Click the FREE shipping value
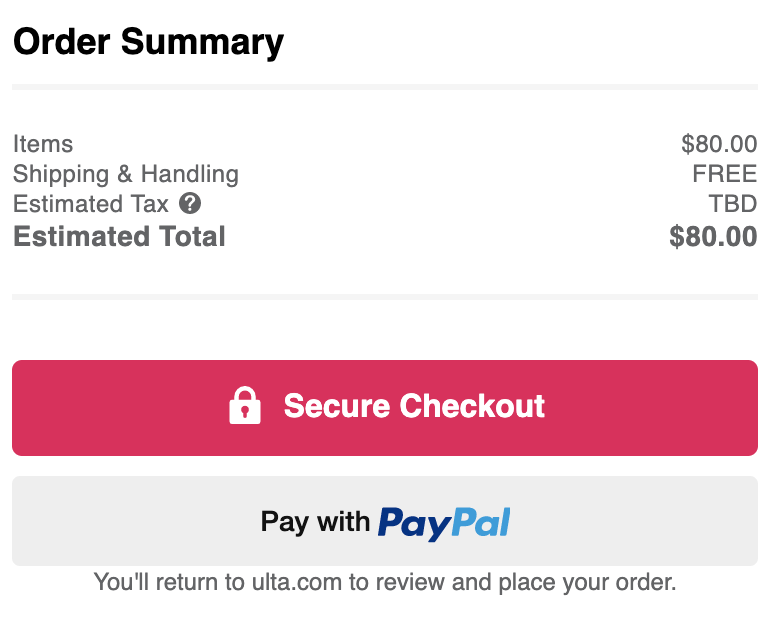Image resolution: width=778 pixels, height=624 pixels. 725,174
